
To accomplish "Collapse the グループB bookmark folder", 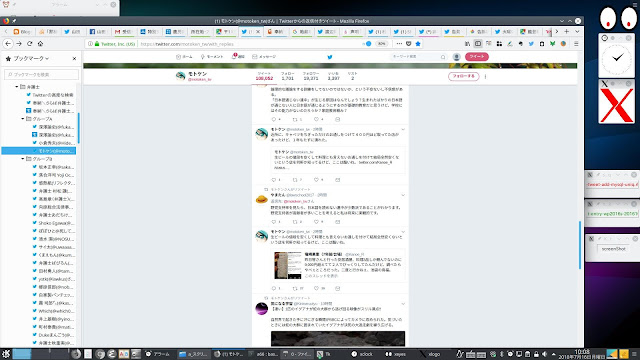I will (23, 159).
